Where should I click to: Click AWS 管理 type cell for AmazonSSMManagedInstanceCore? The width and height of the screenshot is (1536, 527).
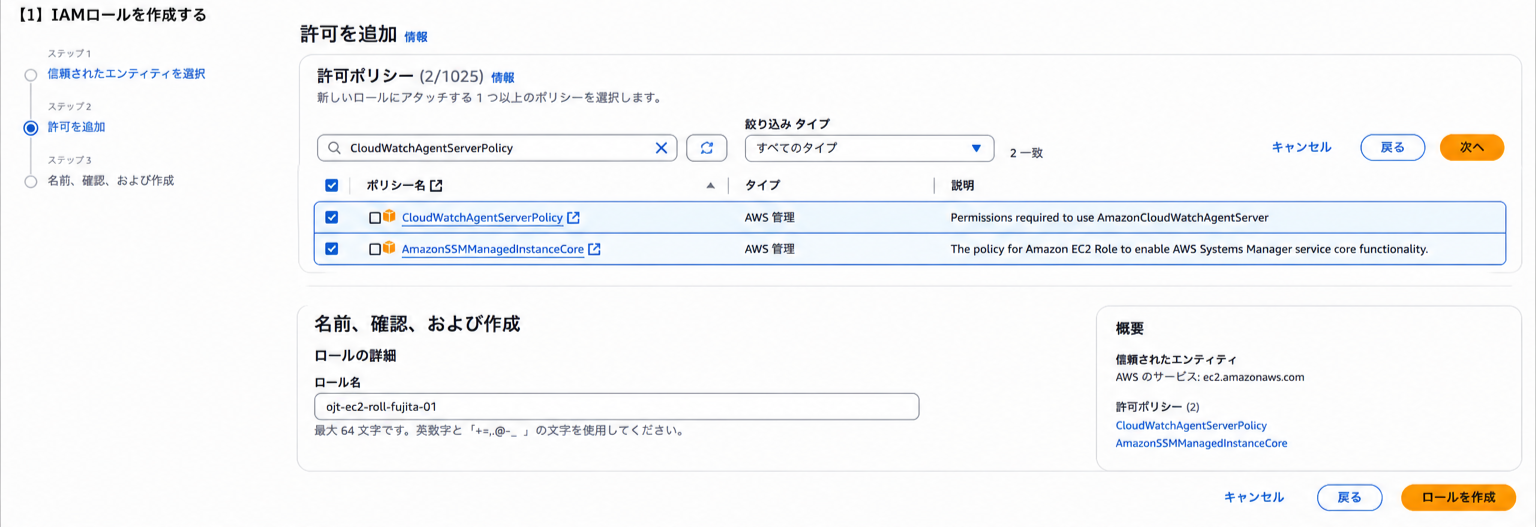[770, 249]
